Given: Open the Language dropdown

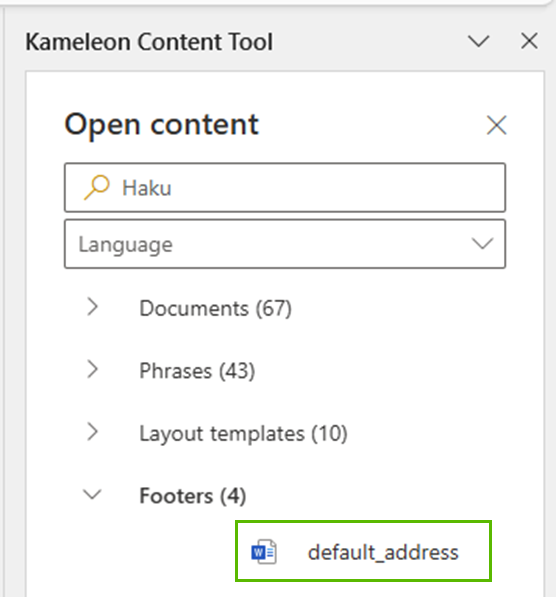Looking at the screenshot, I should (x=285, y=244).
